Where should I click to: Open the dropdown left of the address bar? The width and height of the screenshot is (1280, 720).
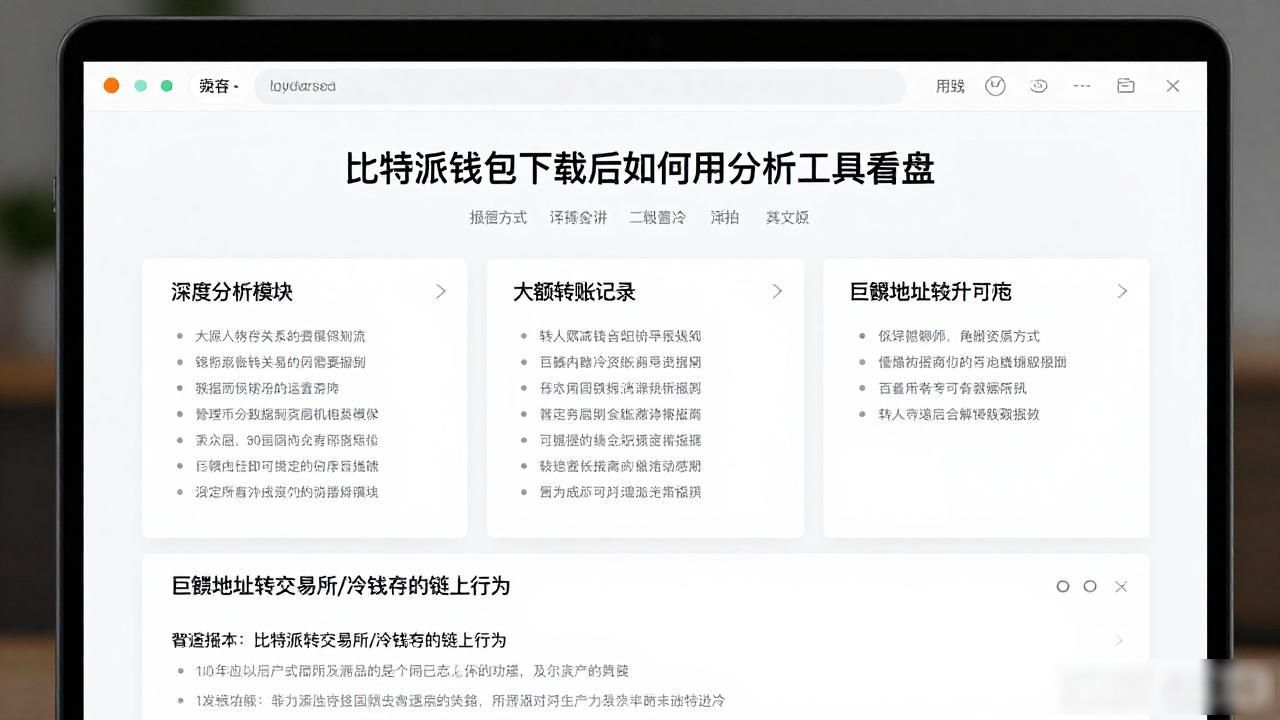(x=218, y=86)
